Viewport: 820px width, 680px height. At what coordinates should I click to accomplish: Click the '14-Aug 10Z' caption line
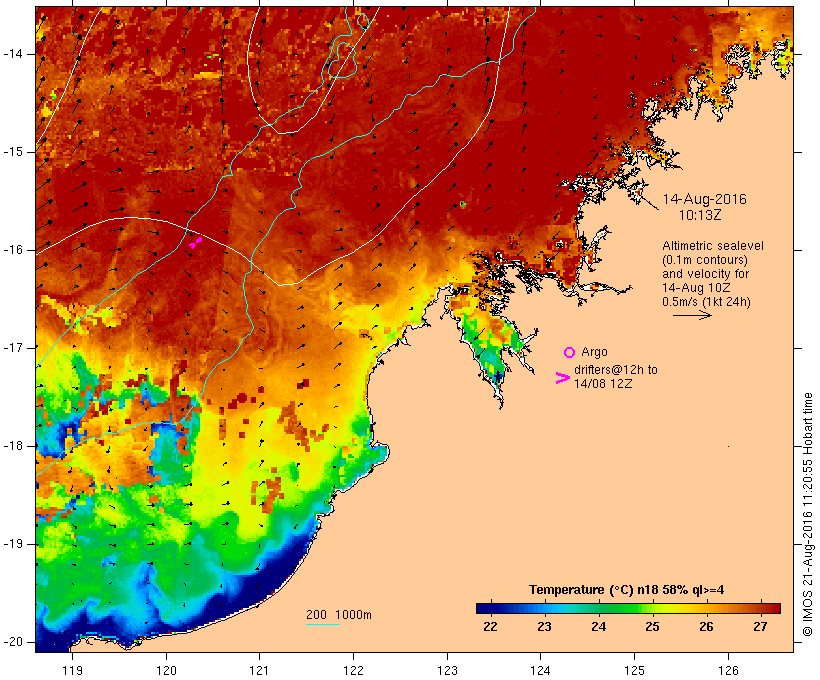point(696,288)
